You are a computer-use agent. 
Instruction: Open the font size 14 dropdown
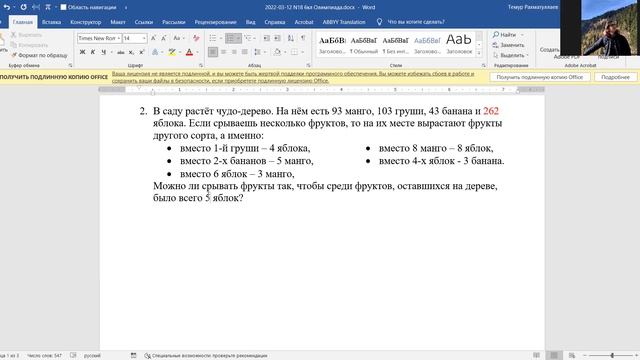(x=144, y=38)
